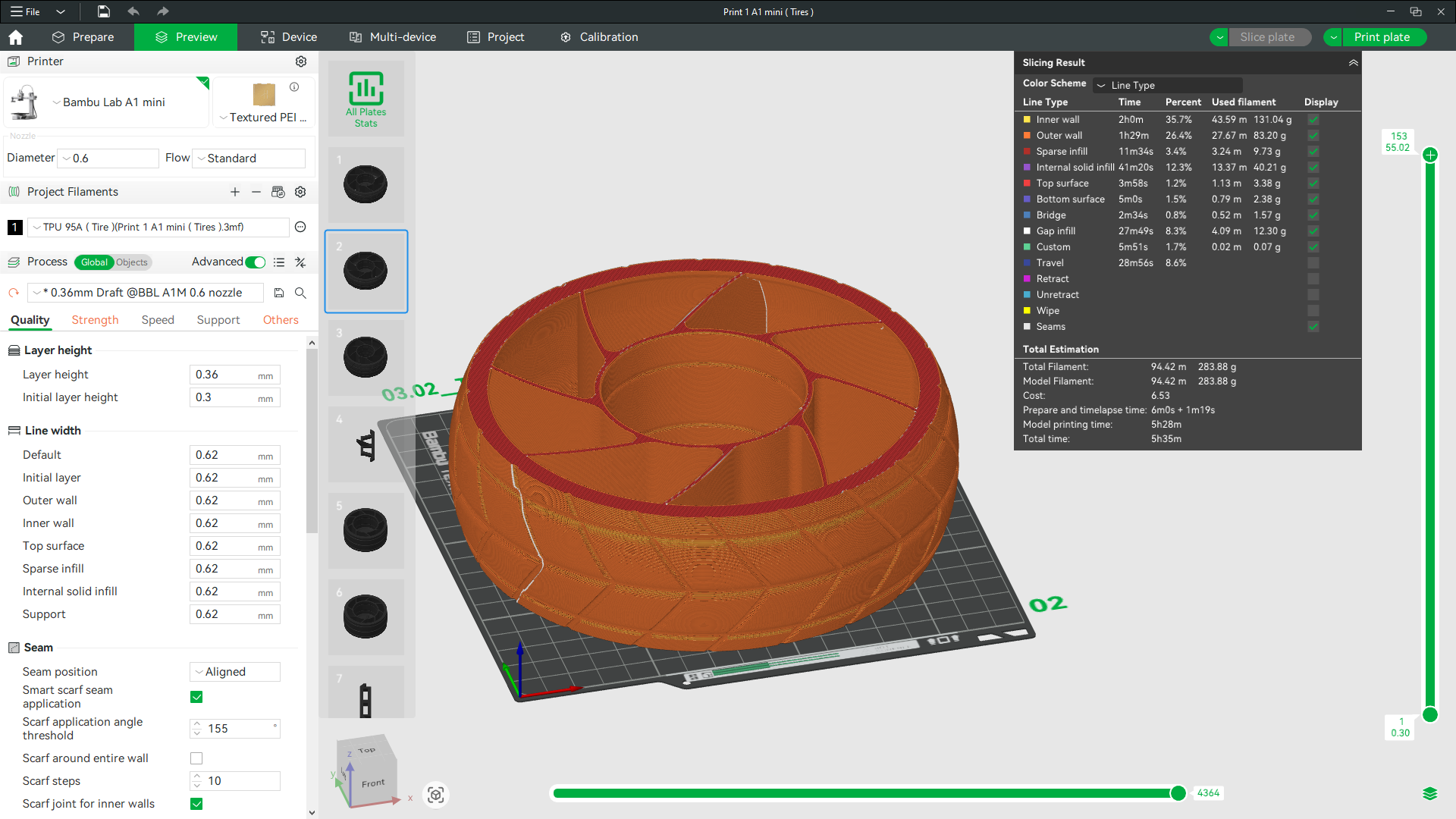Switch to the Project tab

(x=495, y=37)
